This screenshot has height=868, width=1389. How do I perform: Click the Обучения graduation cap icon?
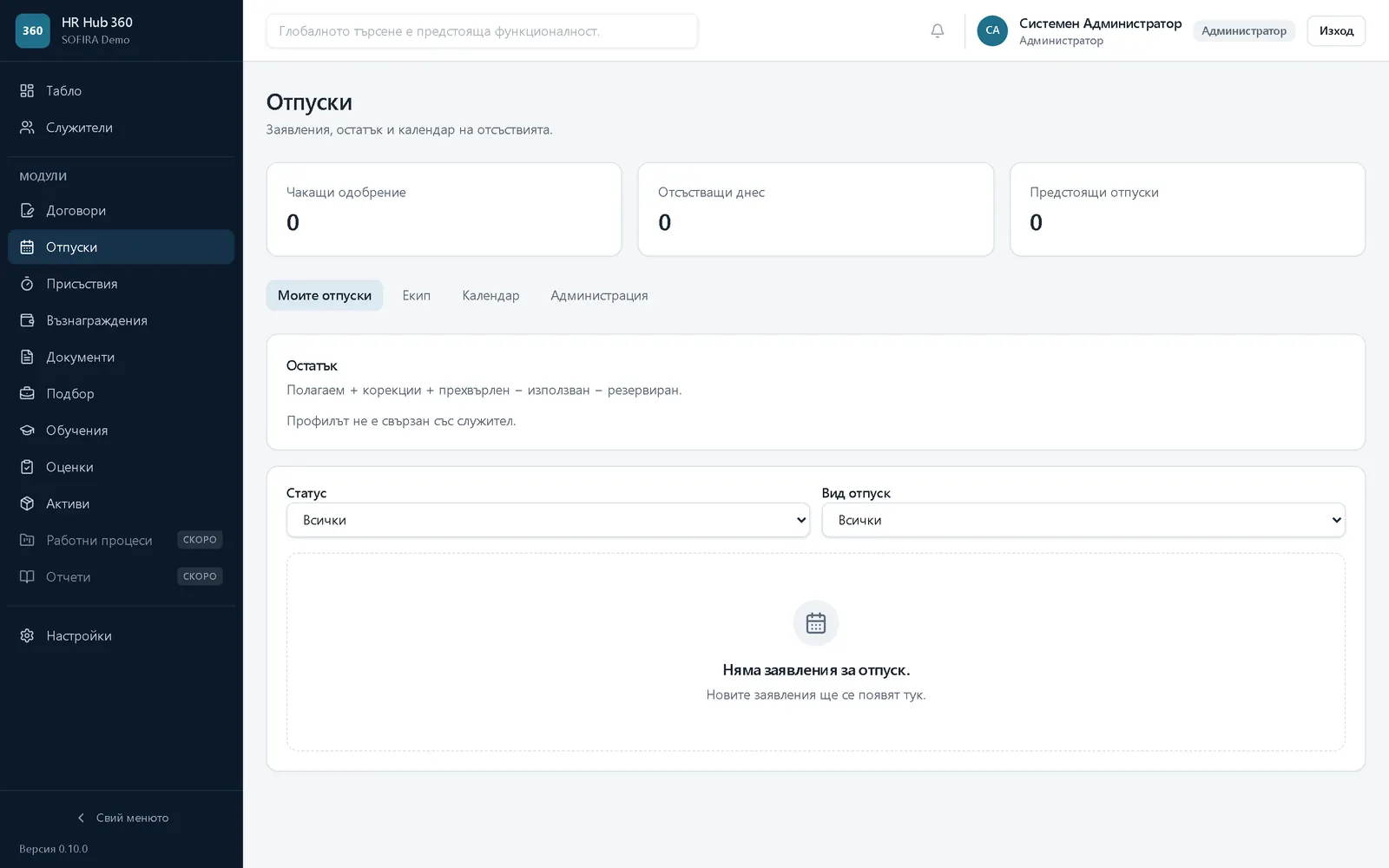point(27,431)
